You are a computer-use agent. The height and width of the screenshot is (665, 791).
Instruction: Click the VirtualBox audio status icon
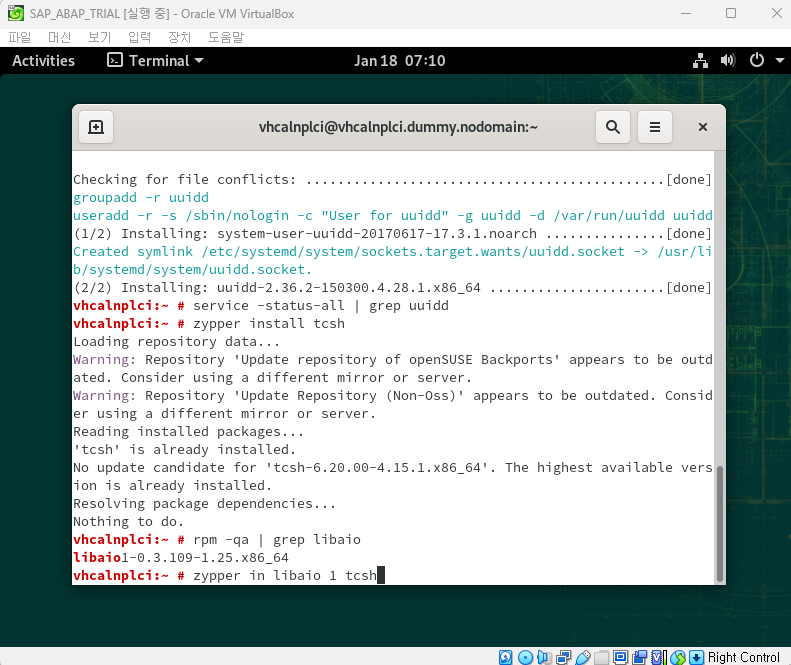coord(544,657)
